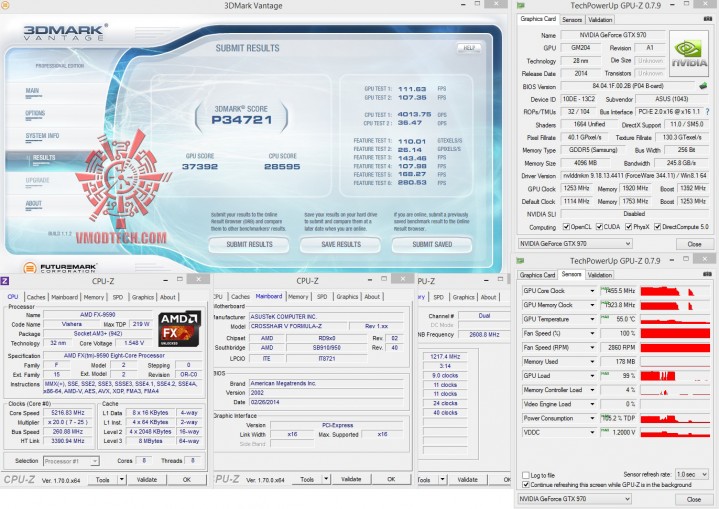The image size is (719, 509).
Task: Click the GPU Temperature history graph
Action: [x=675, y=319]
